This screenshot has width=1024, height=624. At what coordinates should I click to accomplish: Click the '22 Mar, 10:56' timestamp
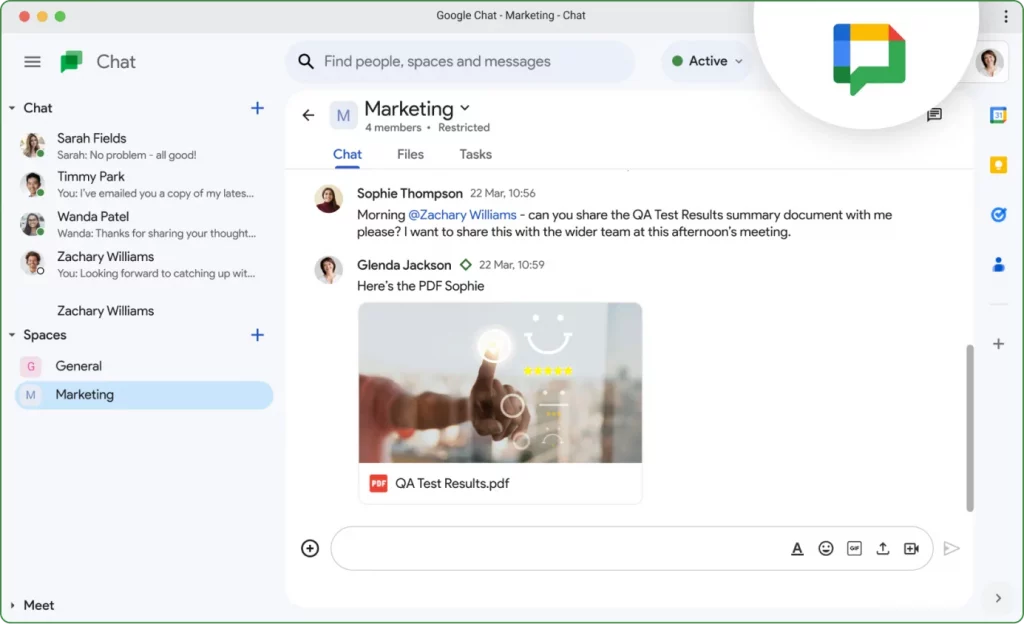pos(503,194)
